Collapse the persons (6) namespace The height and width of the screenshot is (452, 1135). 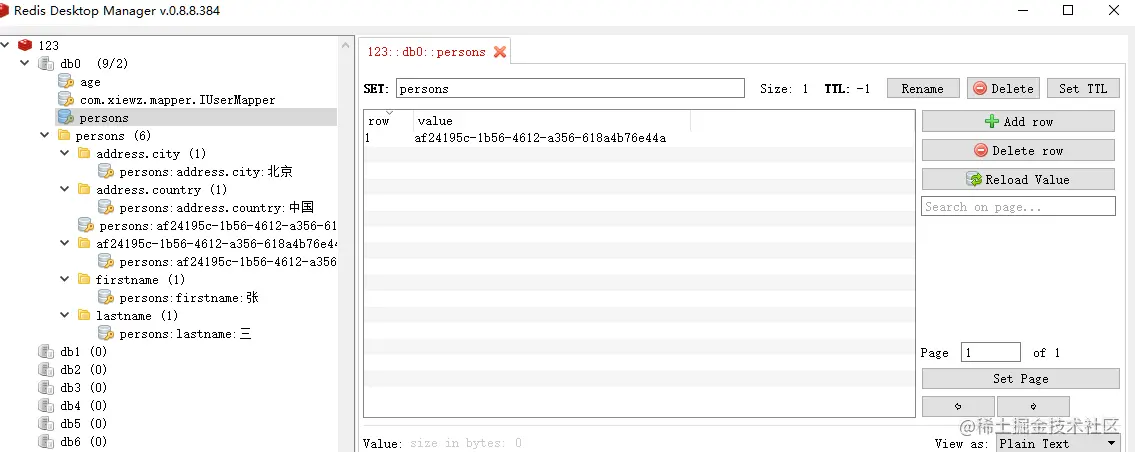[44, 135]
